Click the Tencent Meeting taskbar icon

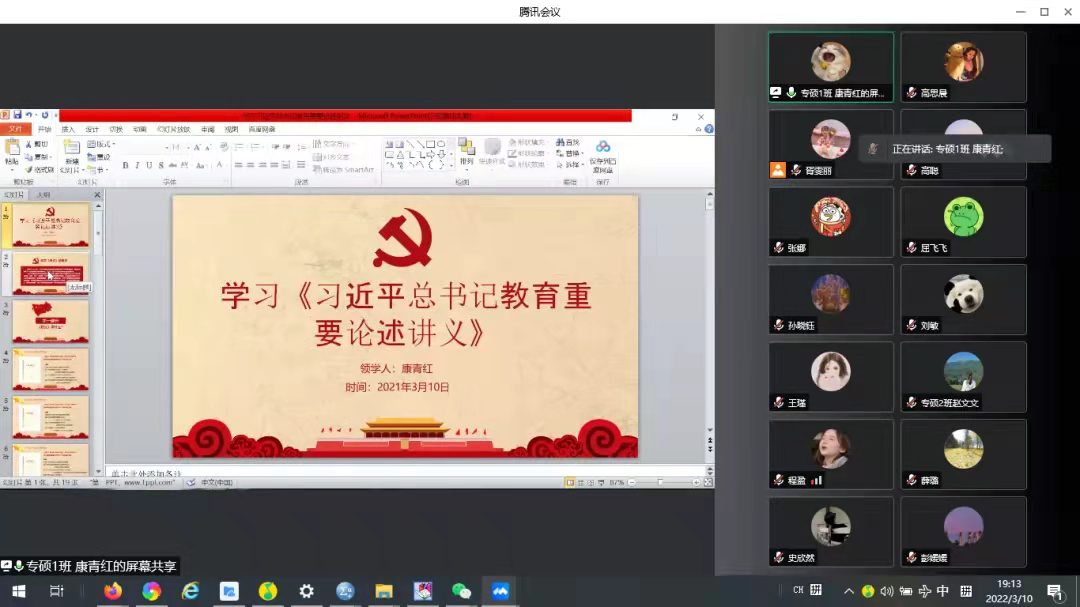coord(500,591)
